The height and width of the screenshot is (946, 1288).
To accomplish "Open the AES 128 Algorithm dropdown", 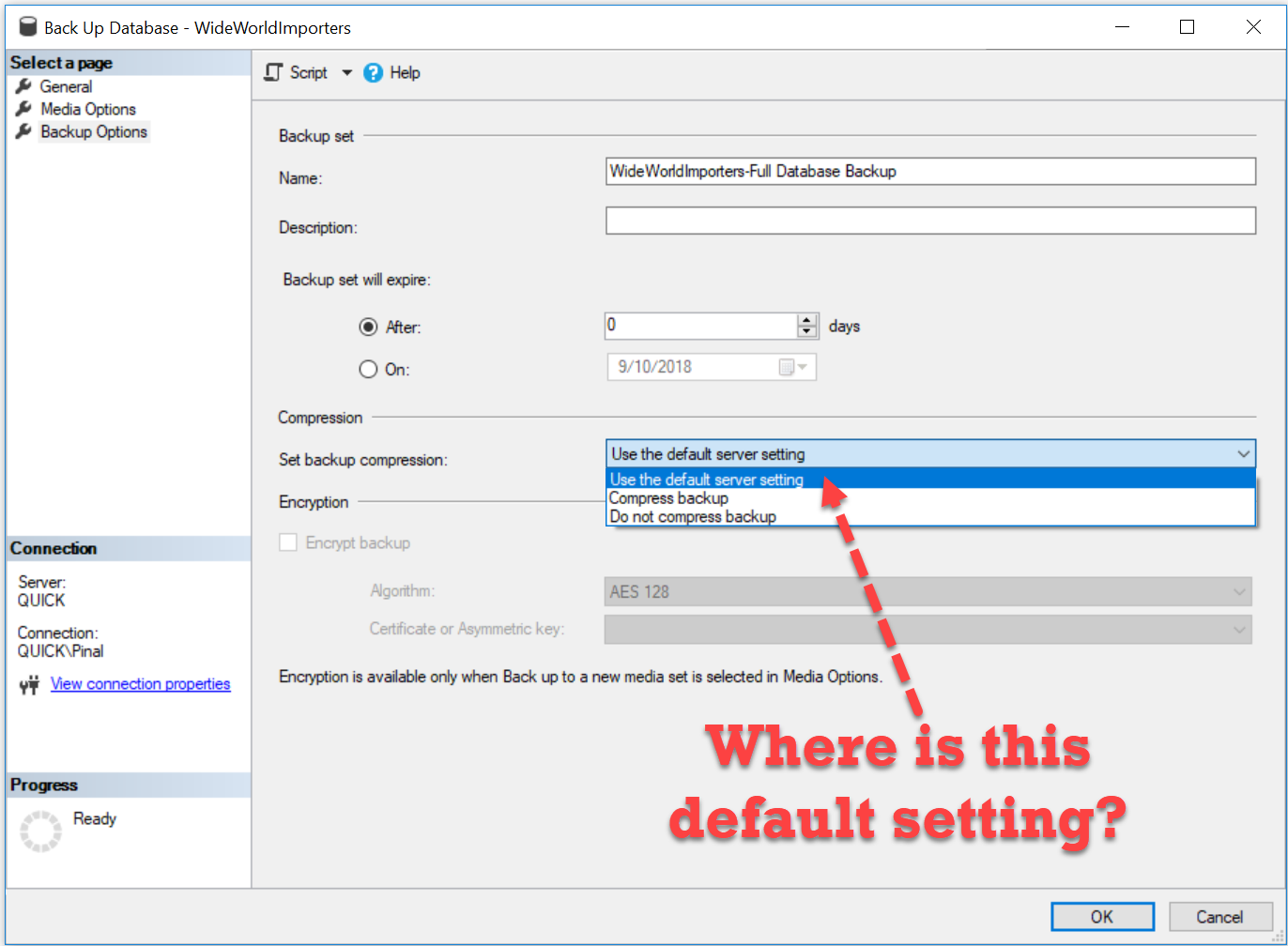I will click(928, 592).
